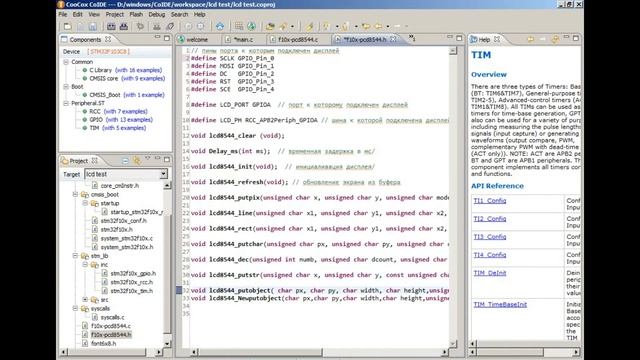Click the link-with-editor icon in Project panel

pyautogui.click(x=137, y=160)
